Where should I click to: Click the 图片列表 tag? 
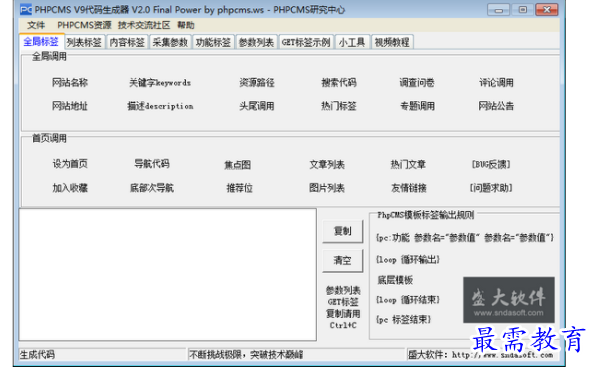click(327, 188)
